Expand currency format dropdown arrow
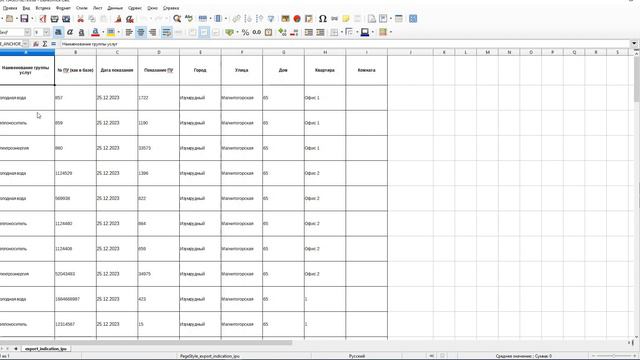 coord(237,32)
